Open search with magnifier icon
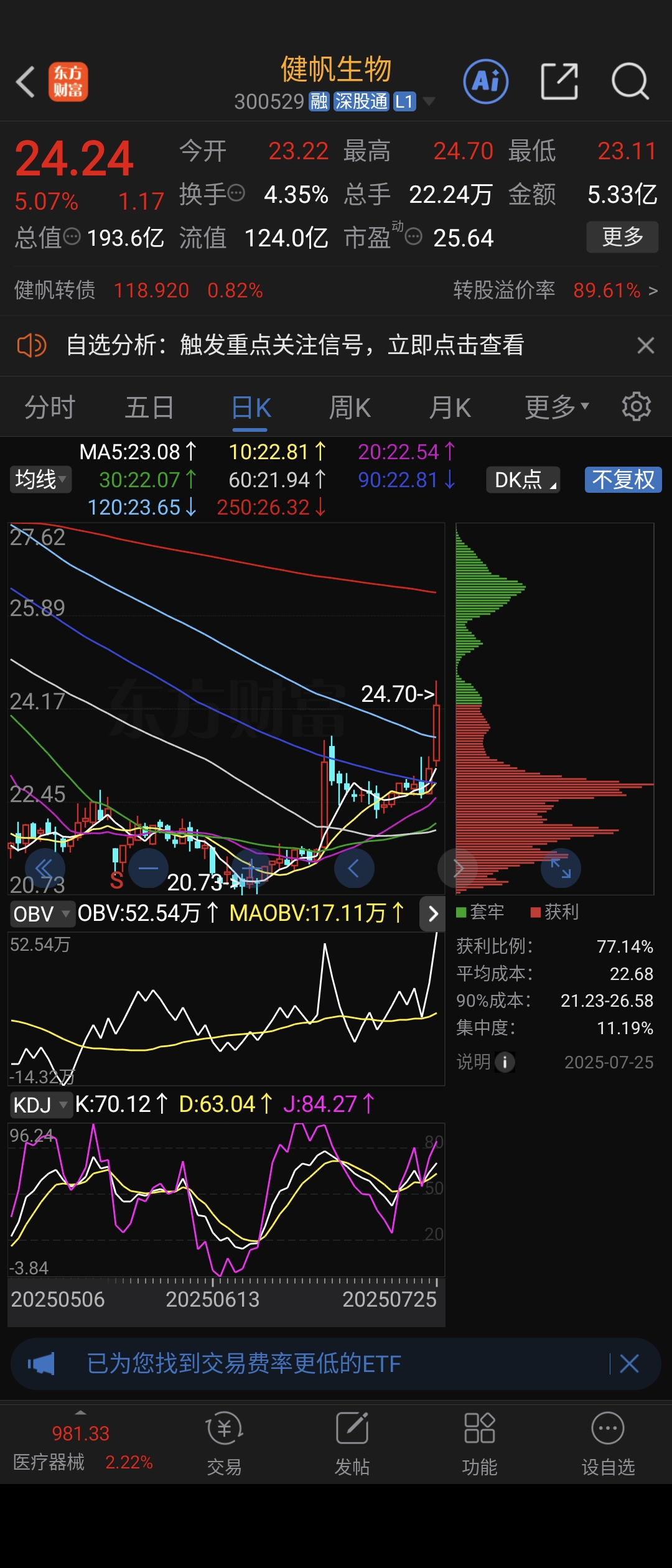This screenshot has width=672, height=1568. (x=630, y=82)
